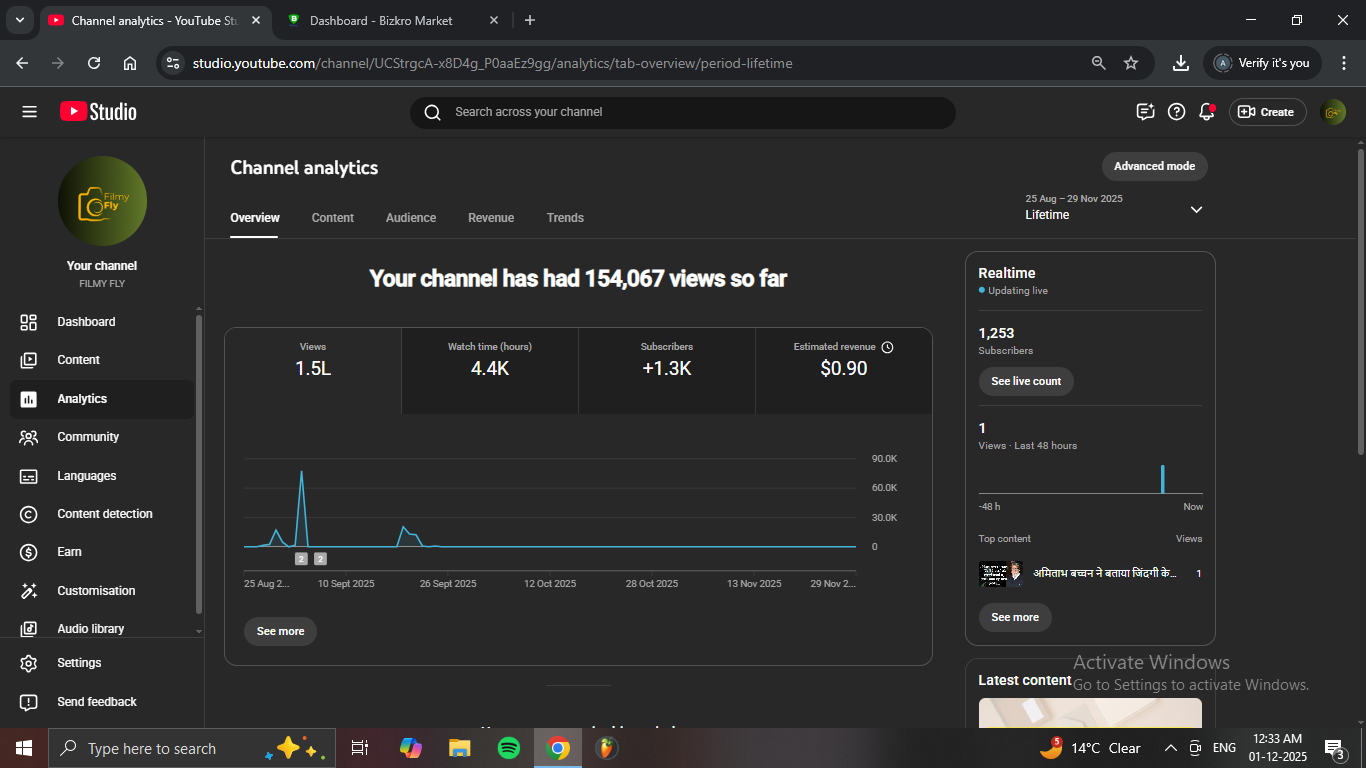Switch to the Revenue tab
This screenshot has height=768, width=1366.
click(x=491, y=218)
